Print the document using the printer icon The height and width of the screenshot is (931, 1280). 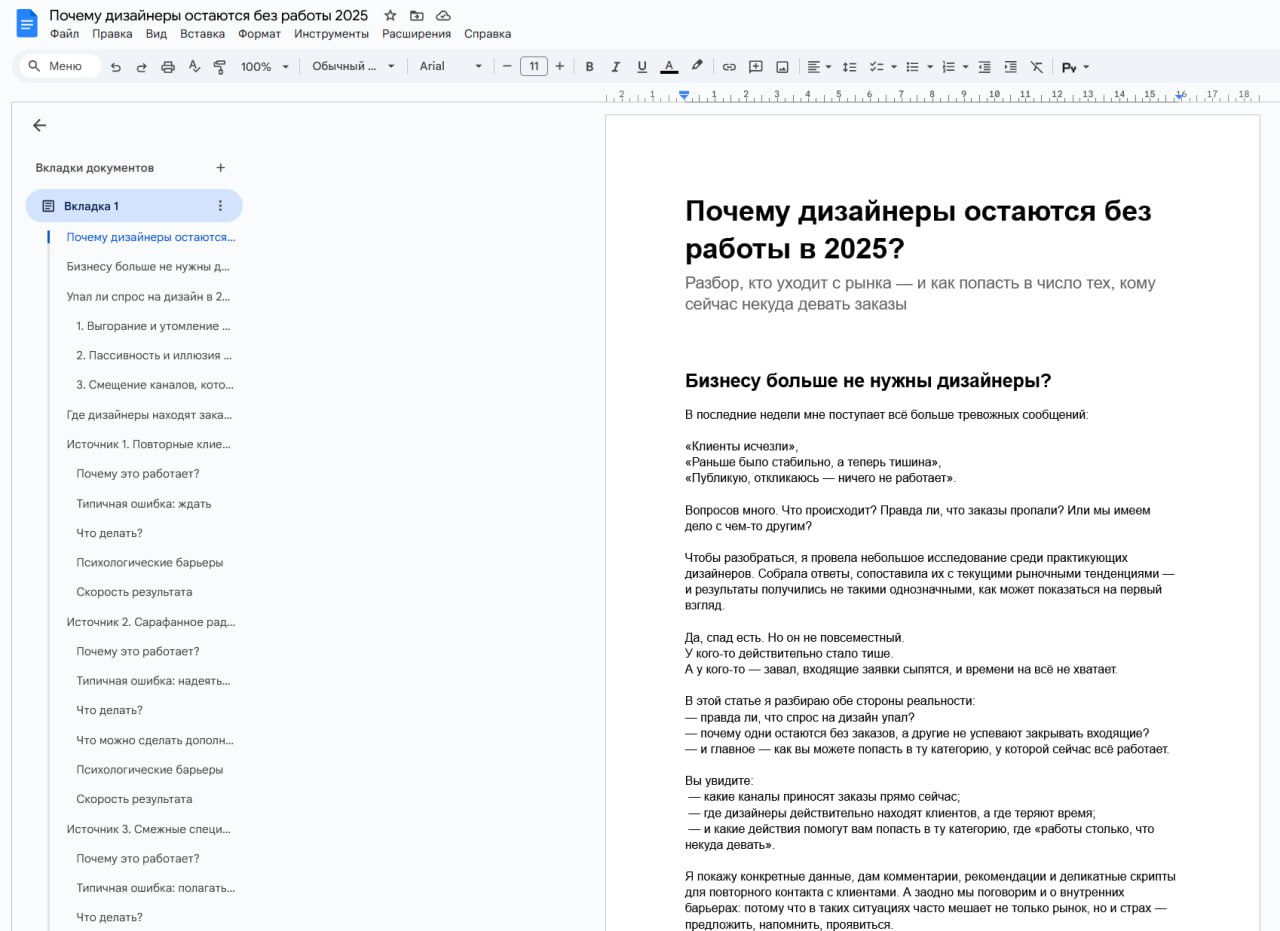(168, 67)
